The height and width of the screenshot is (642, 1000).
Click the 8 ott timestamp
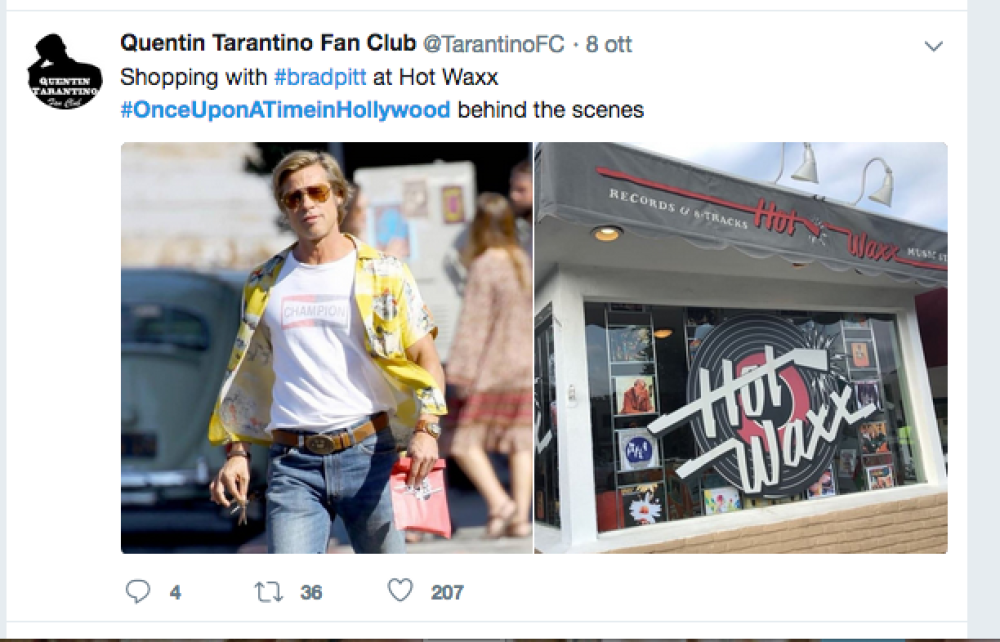click(x=608, y=44)
